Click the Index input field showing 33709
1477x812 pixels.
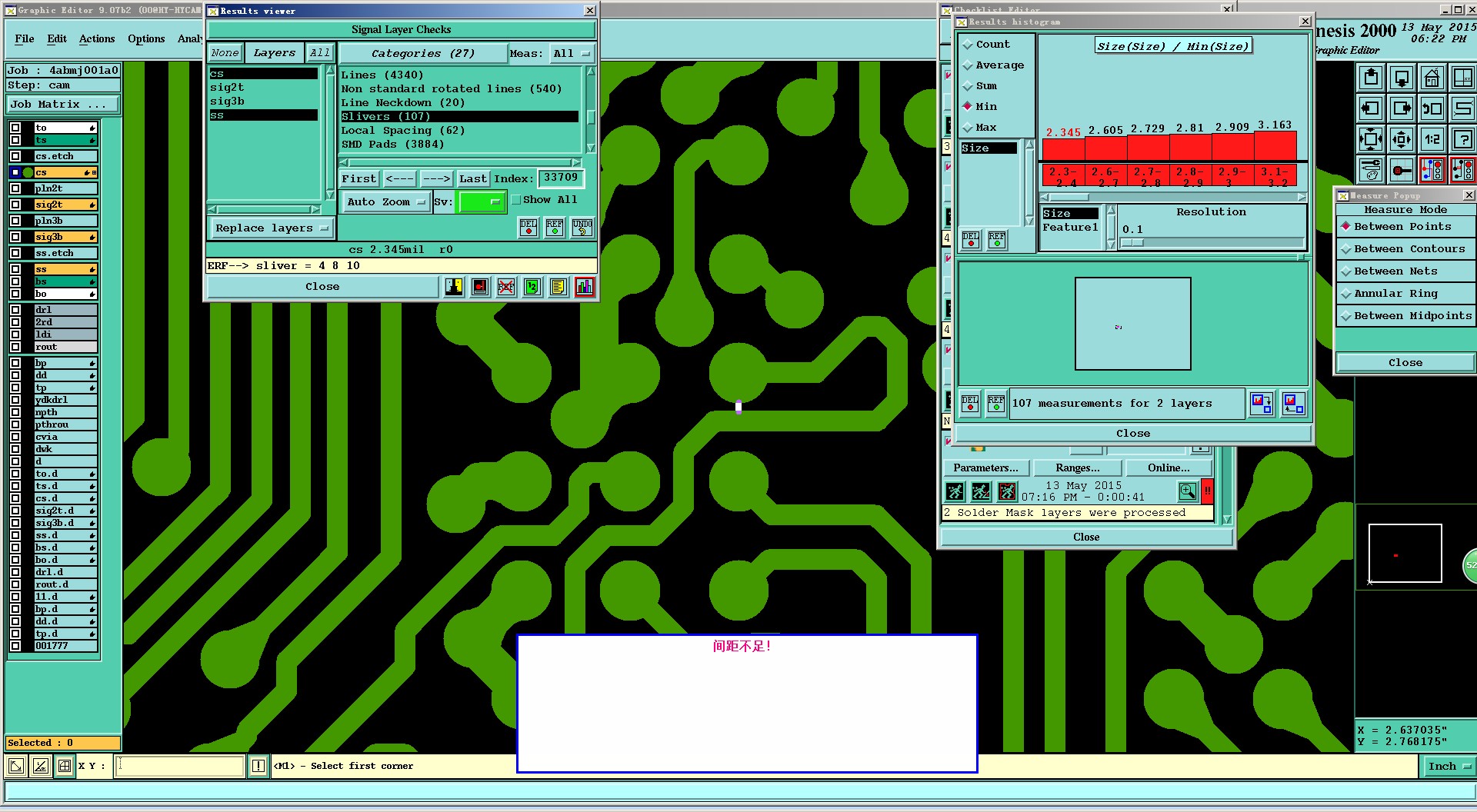click(560, 178)
